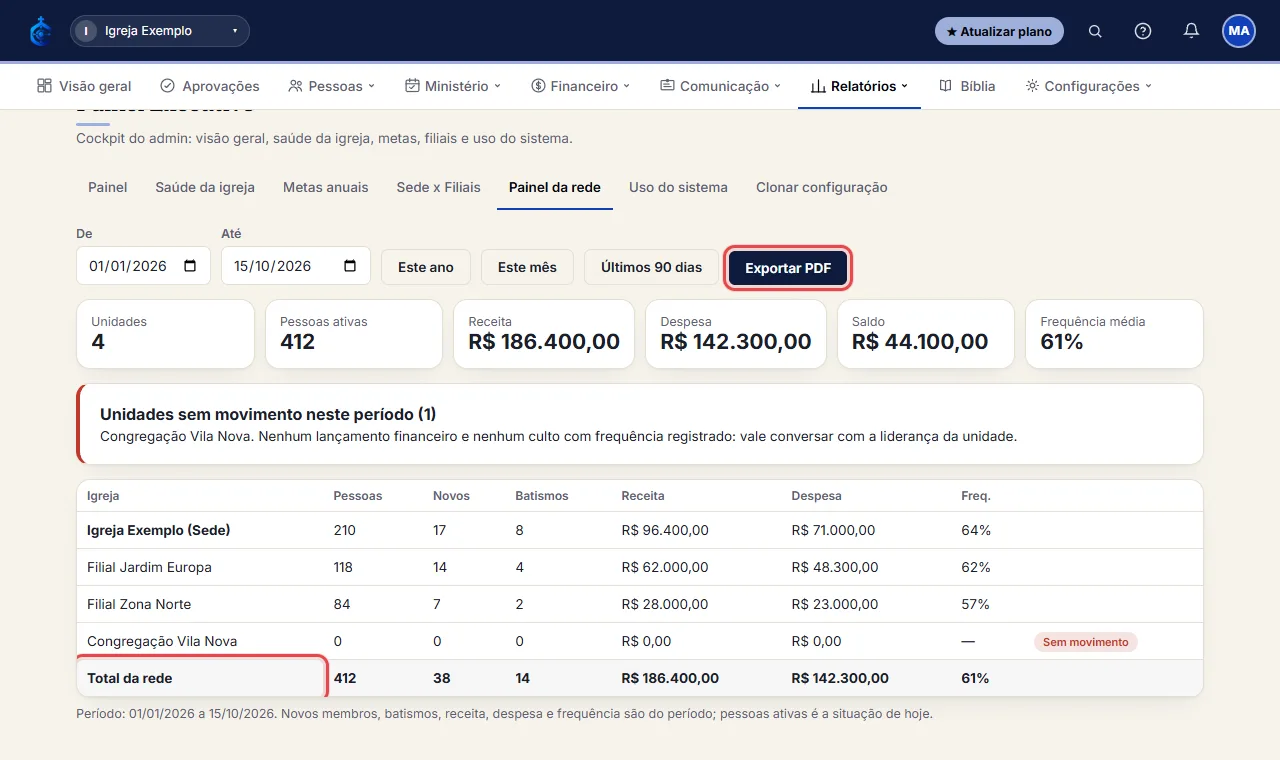
Task: Click the De start date field
Action: [143, 266]
